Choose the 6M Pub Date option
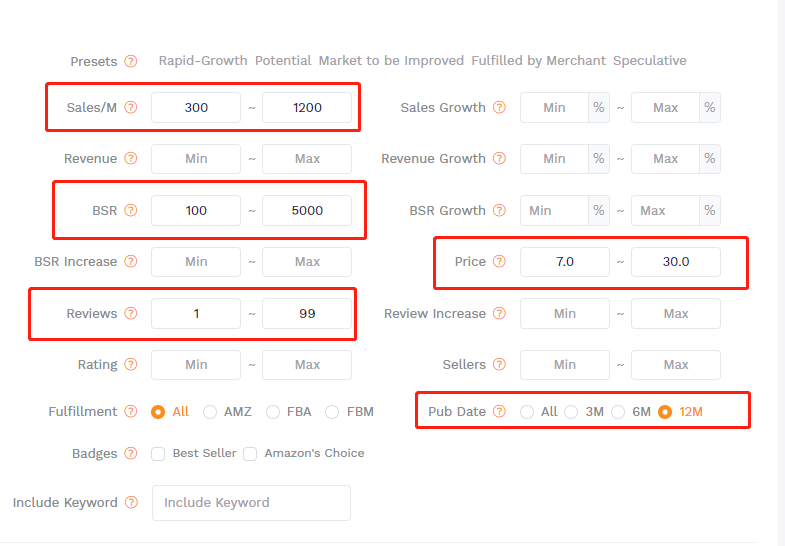785x546 pixels. click(618, 412)
